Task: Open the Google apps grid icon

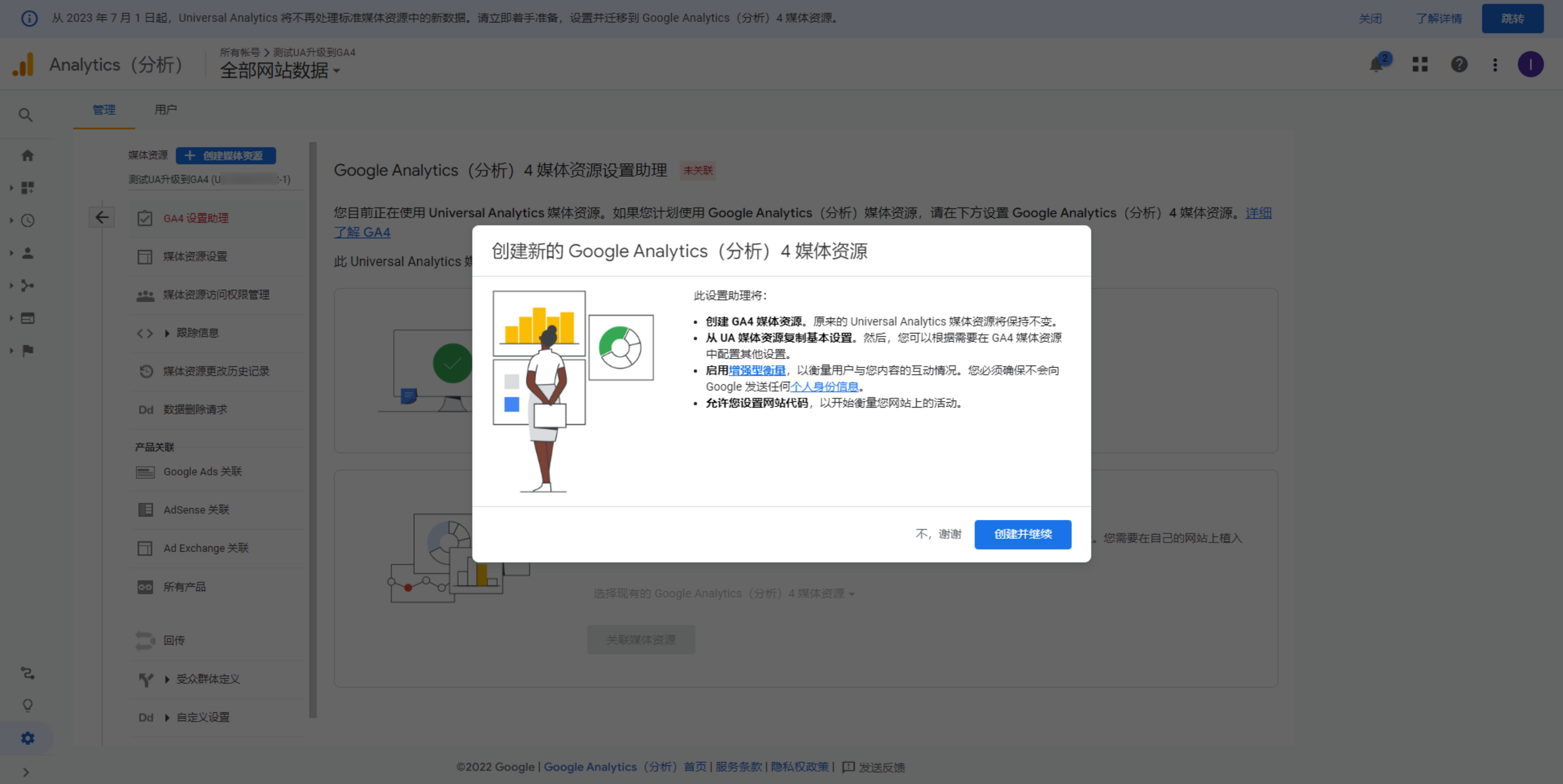Action: pos(1420,64)
